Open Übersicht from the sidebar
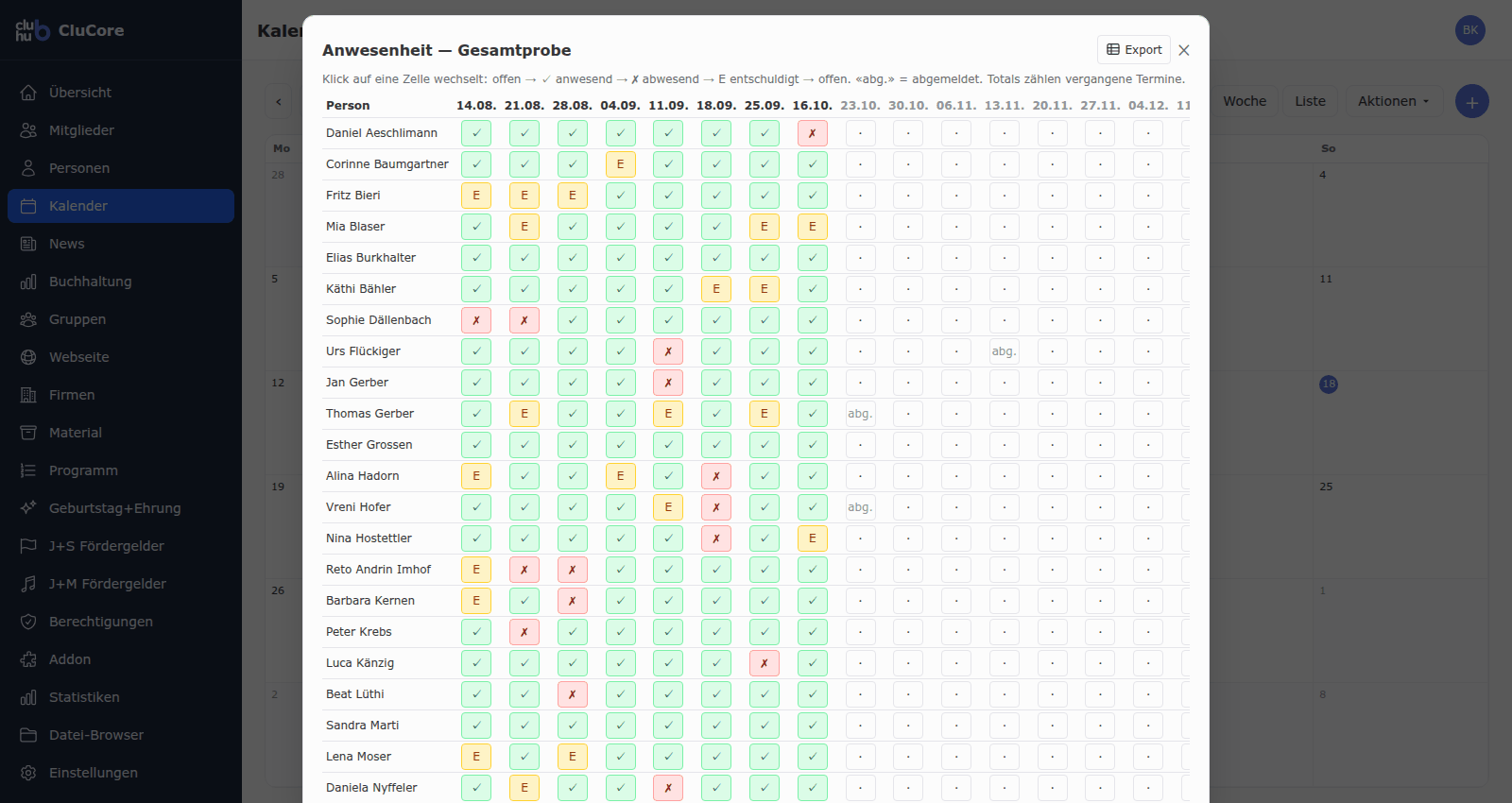Image resolution: width=1512 pixels, height=803 pixels. (x=121, y=93)
